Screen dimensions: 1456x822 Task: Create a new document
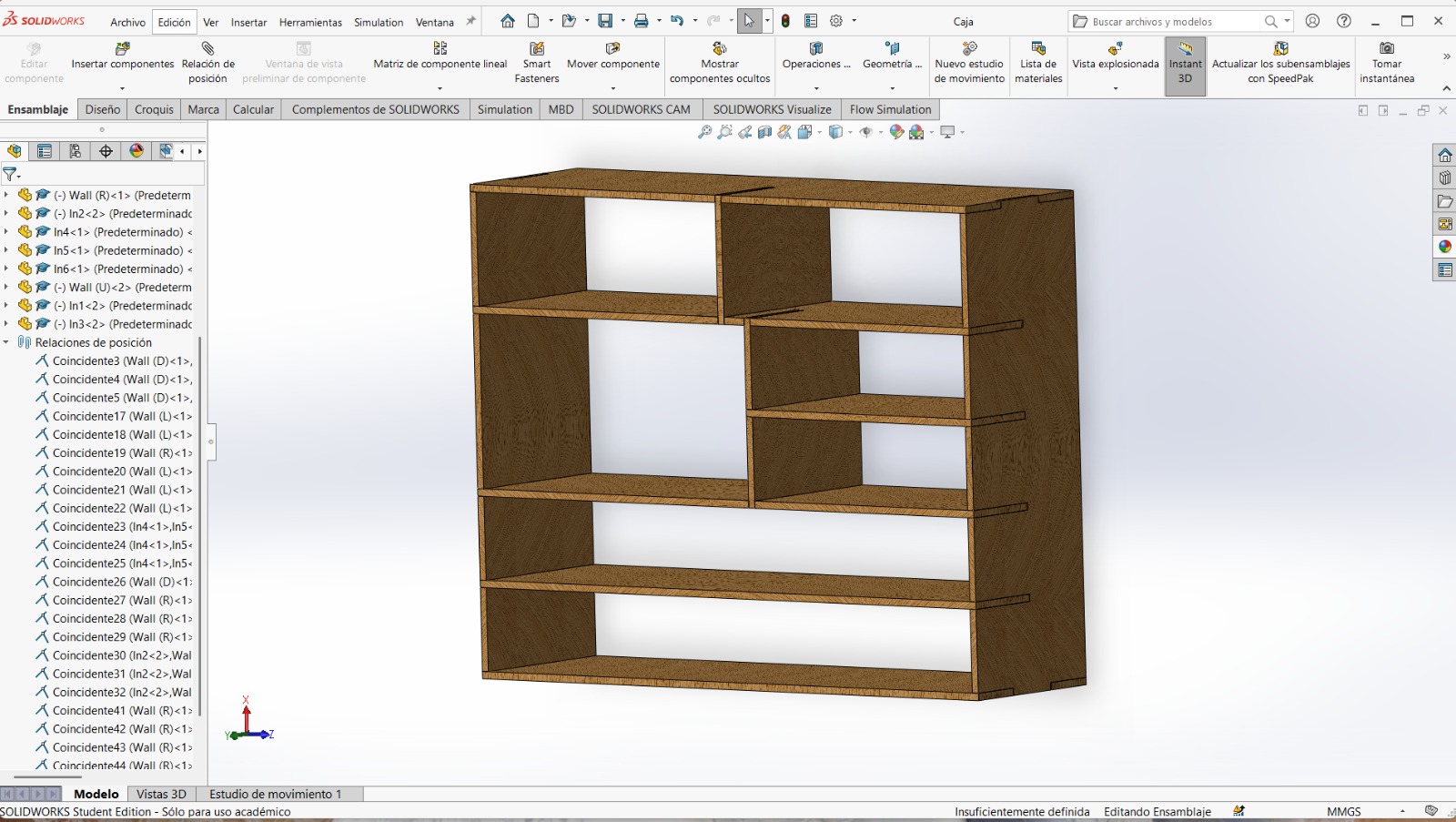point(533,21)
